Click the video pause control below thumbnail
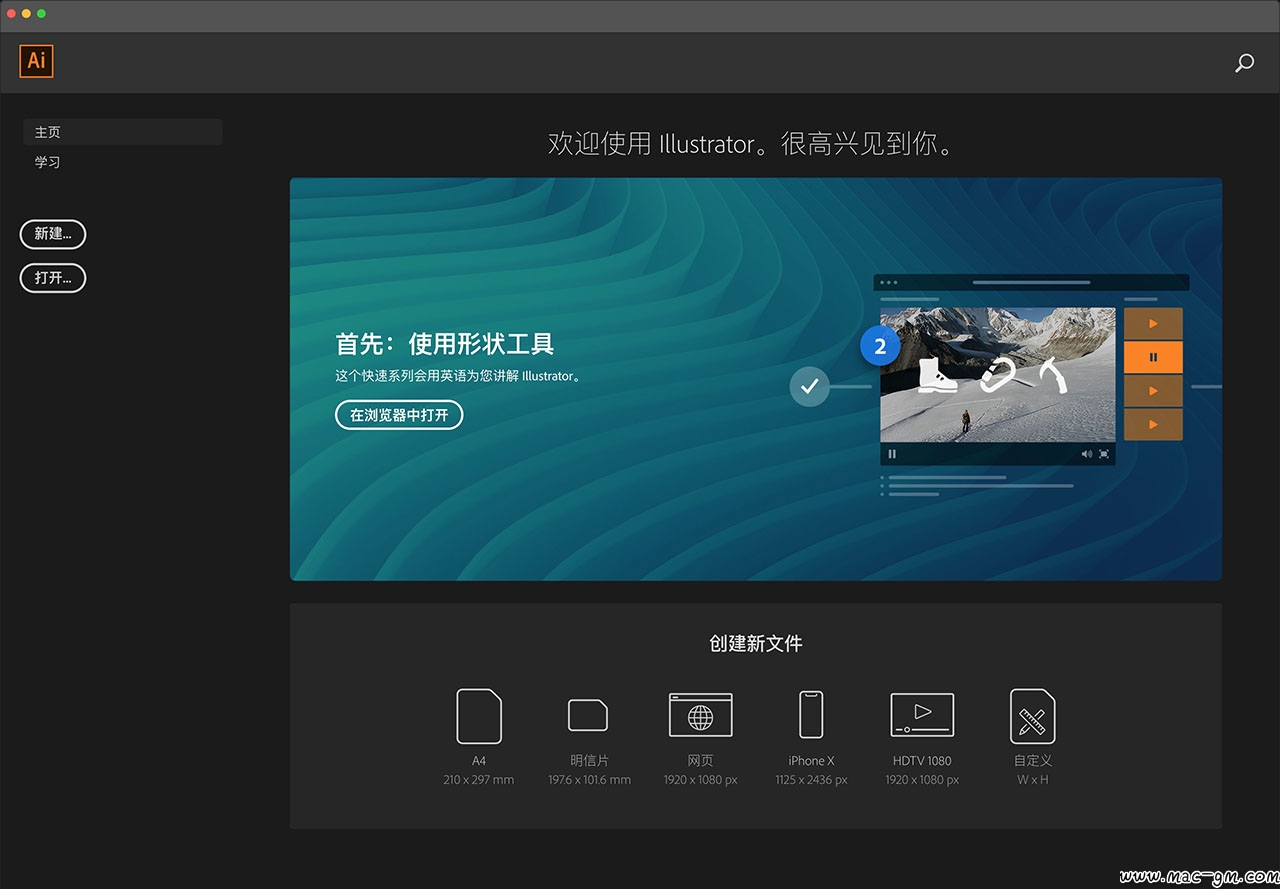Screen dimensions: 1280x889 [x=892, y=454]
